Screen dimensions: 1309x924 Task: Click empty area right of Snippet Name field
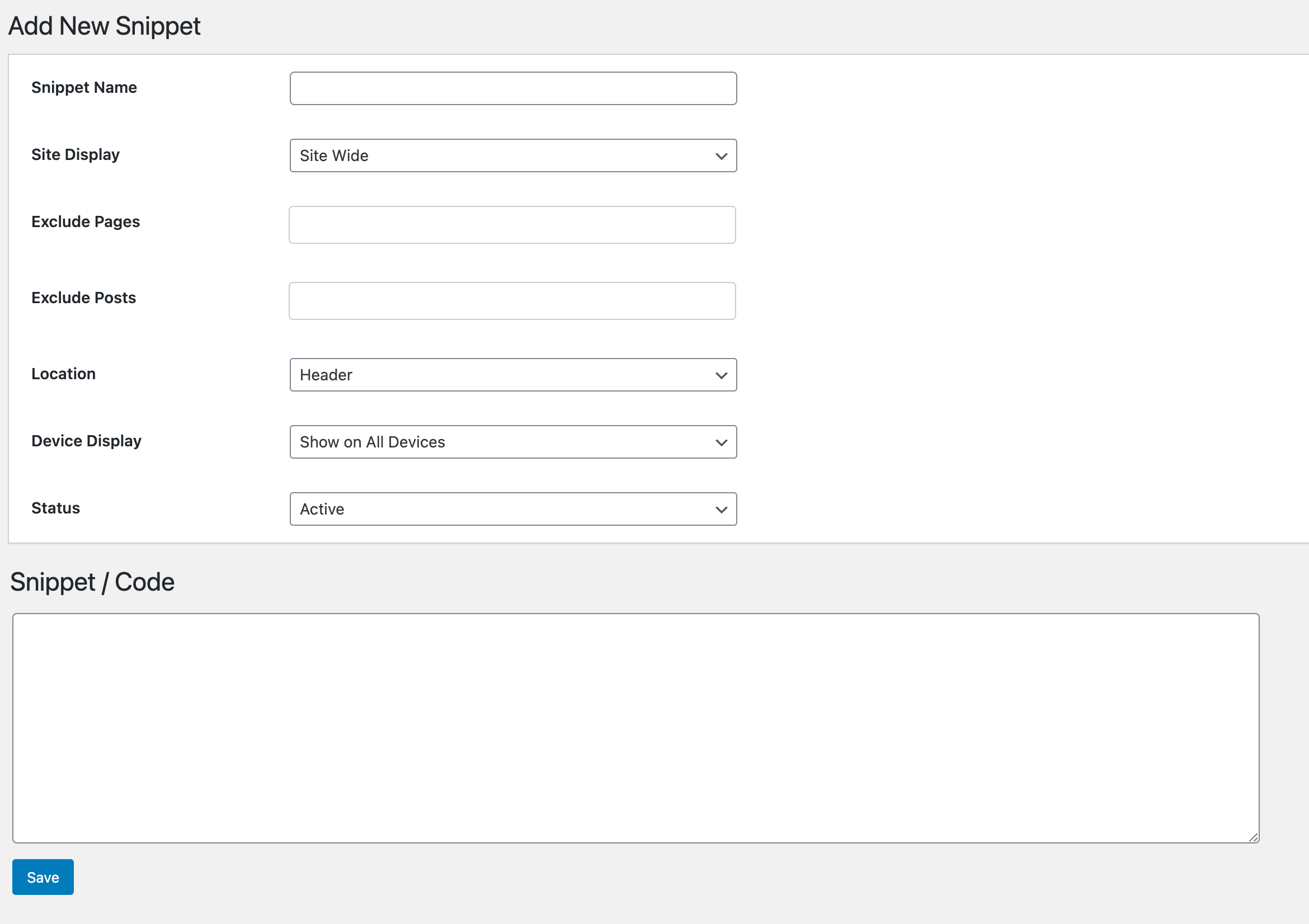998,89
